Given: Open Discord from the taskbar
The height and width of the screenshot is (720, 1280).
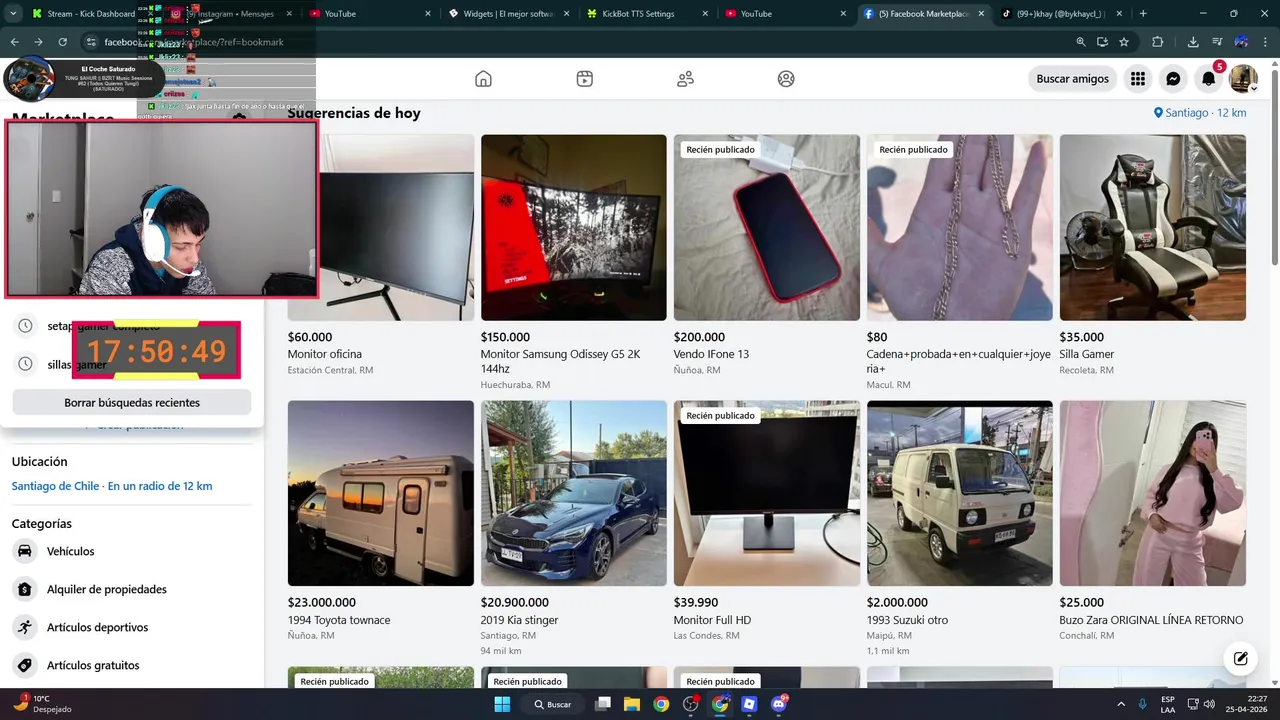Looking at the screenshot, I should (x=779, y=704).
